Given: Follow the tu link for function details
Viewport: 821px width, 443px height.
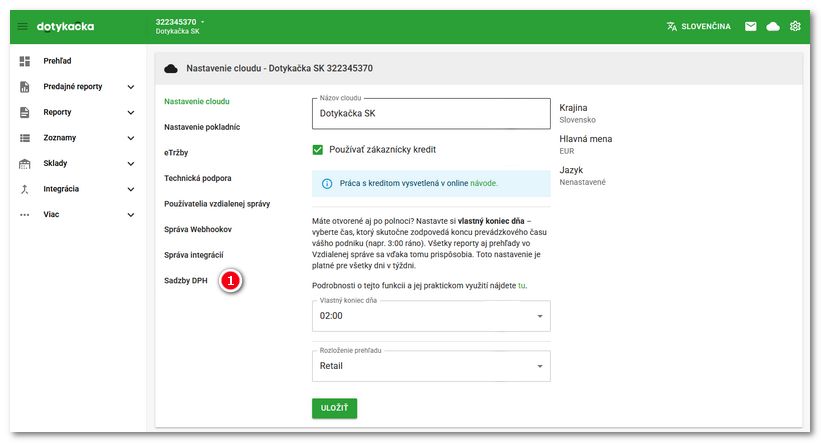Looking at the screenshot, I should pyautogui.click(x=522, y=286).
